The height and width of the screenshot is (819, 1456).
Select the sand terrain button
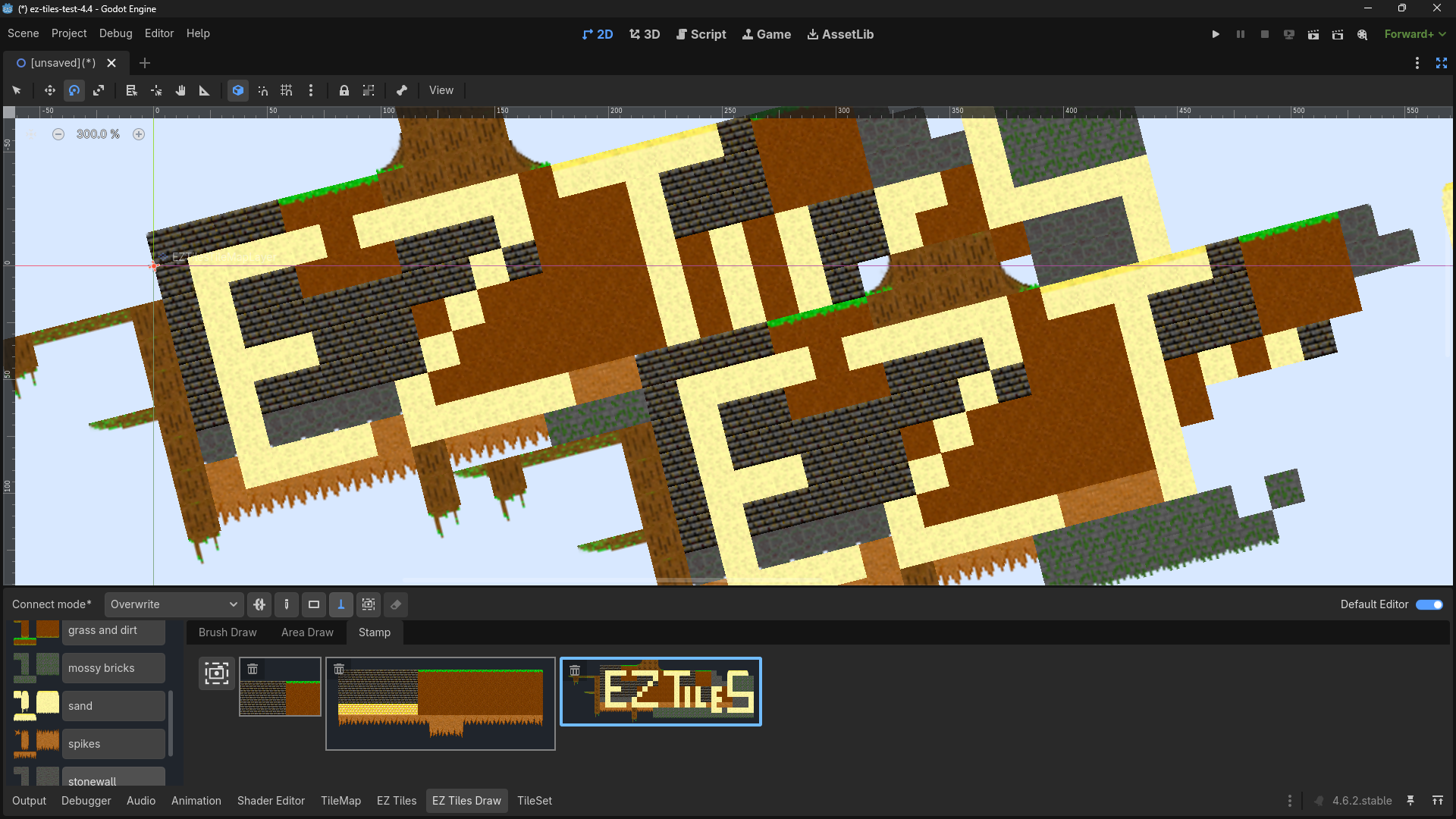(114, 706)
